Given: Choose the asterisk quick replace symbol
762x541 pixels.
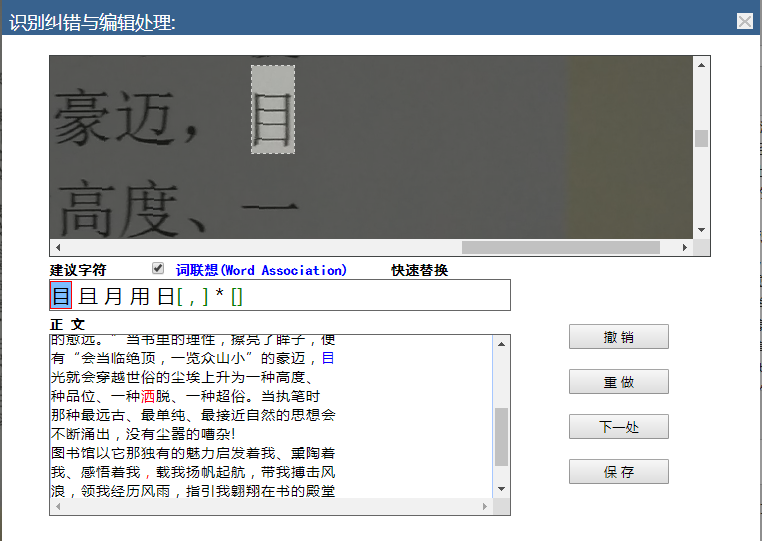Looking at the screenshot, I should pos(220,295).
